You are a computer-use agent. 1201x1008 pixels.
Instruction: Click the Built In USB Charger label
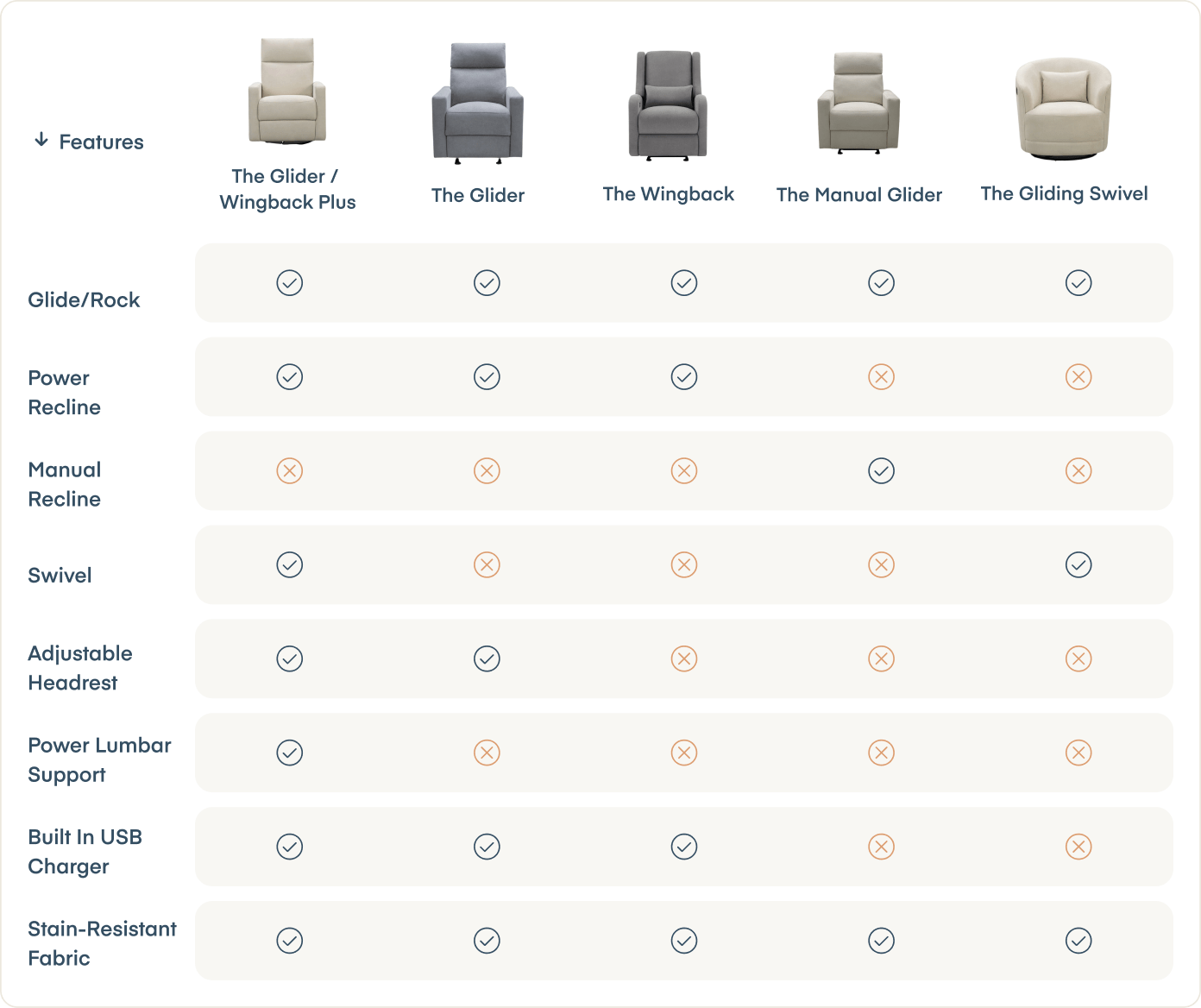85,852
